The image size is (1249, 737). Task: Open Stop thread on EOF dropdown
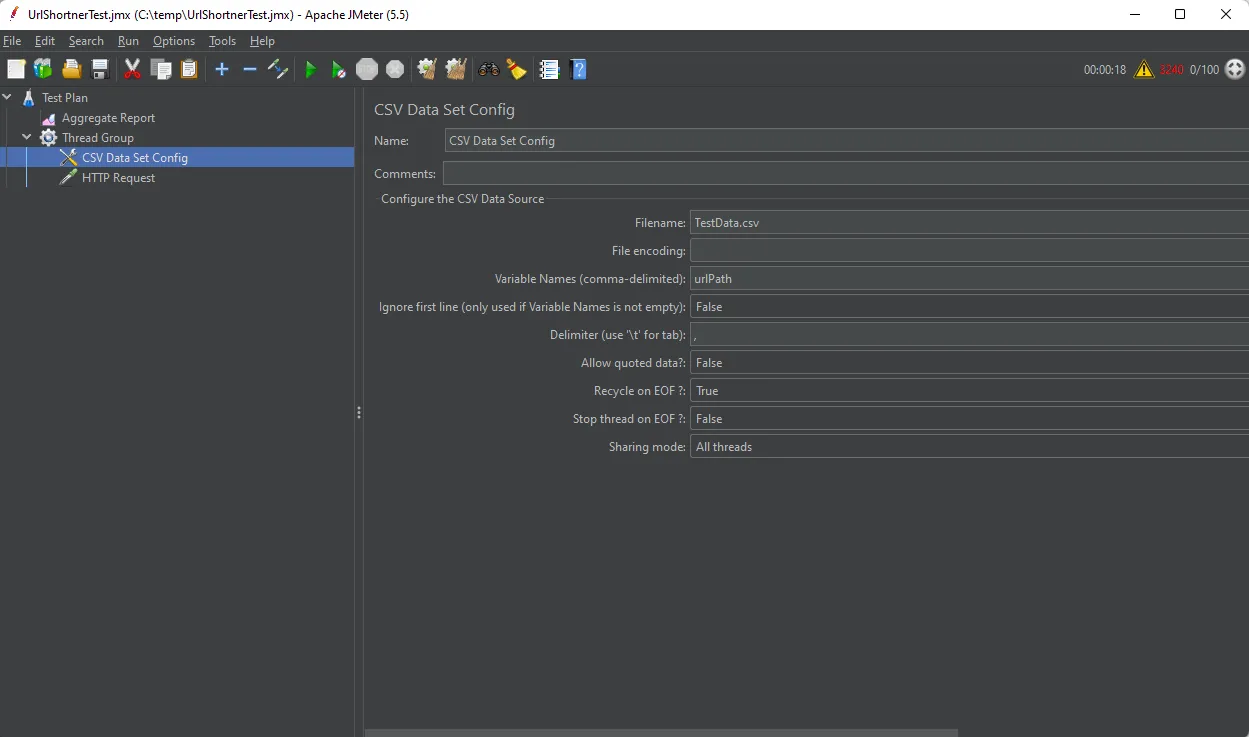coord(969,419)
